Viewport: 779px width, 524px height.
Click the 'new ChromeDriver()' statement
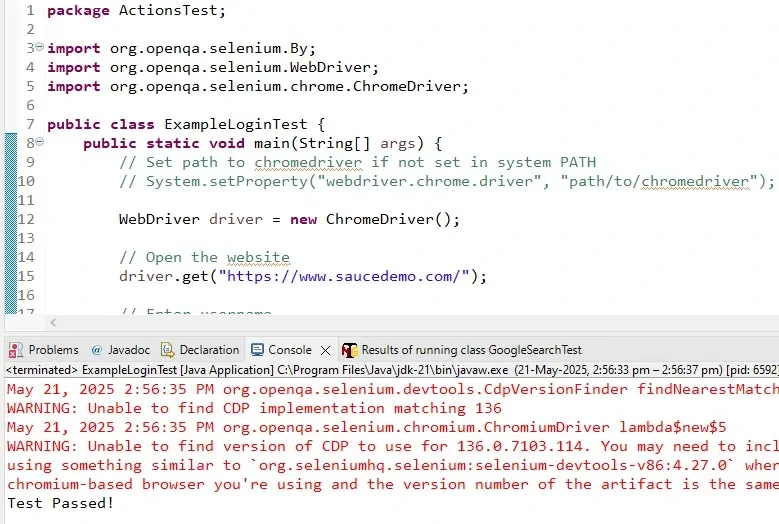[x=375, y=220]
